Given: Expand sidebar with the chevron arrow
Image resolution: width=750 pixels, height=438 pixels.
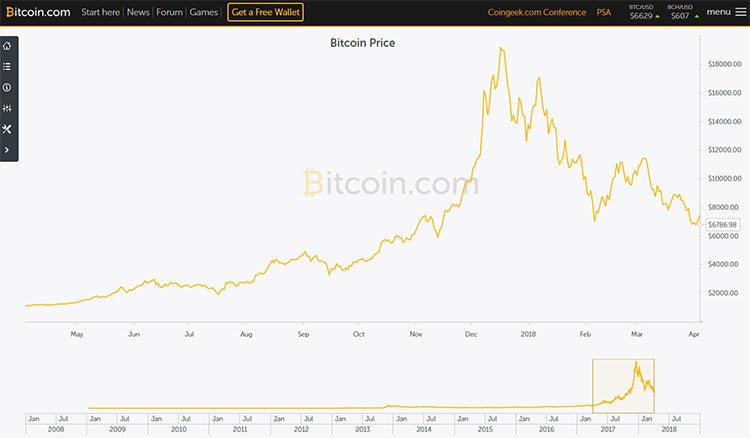Looking at the screenshot, I should click(x=7, y=150).
